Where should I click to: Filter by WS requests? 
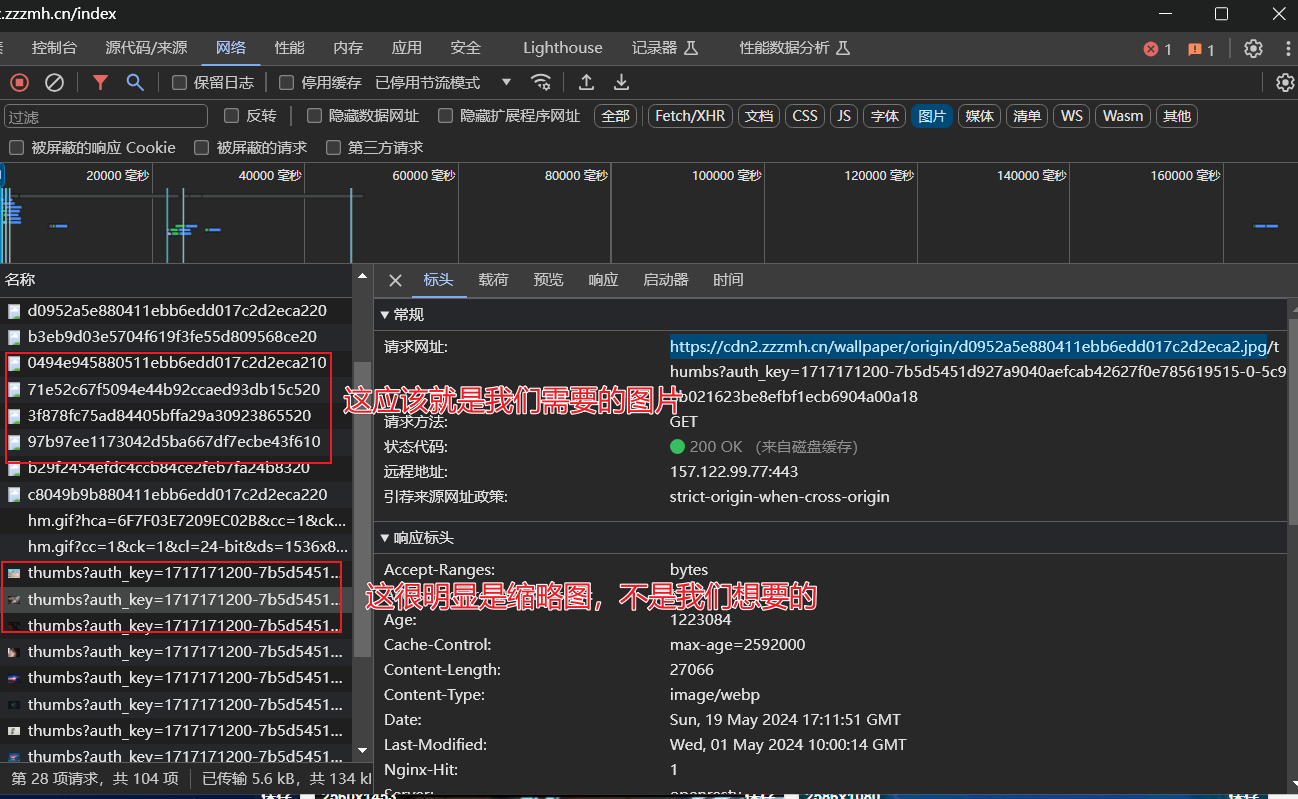[1072, 116]
